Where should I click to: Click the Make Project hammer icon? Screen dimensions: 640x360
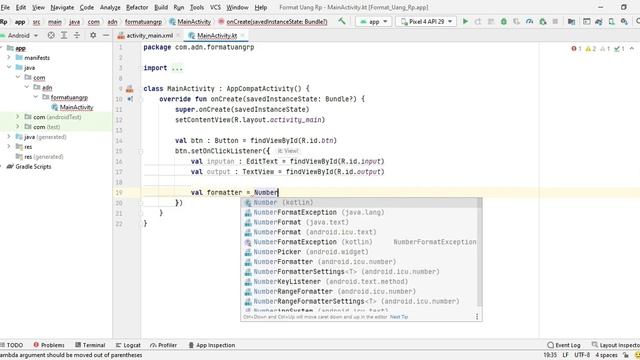[x=342, y=21]
